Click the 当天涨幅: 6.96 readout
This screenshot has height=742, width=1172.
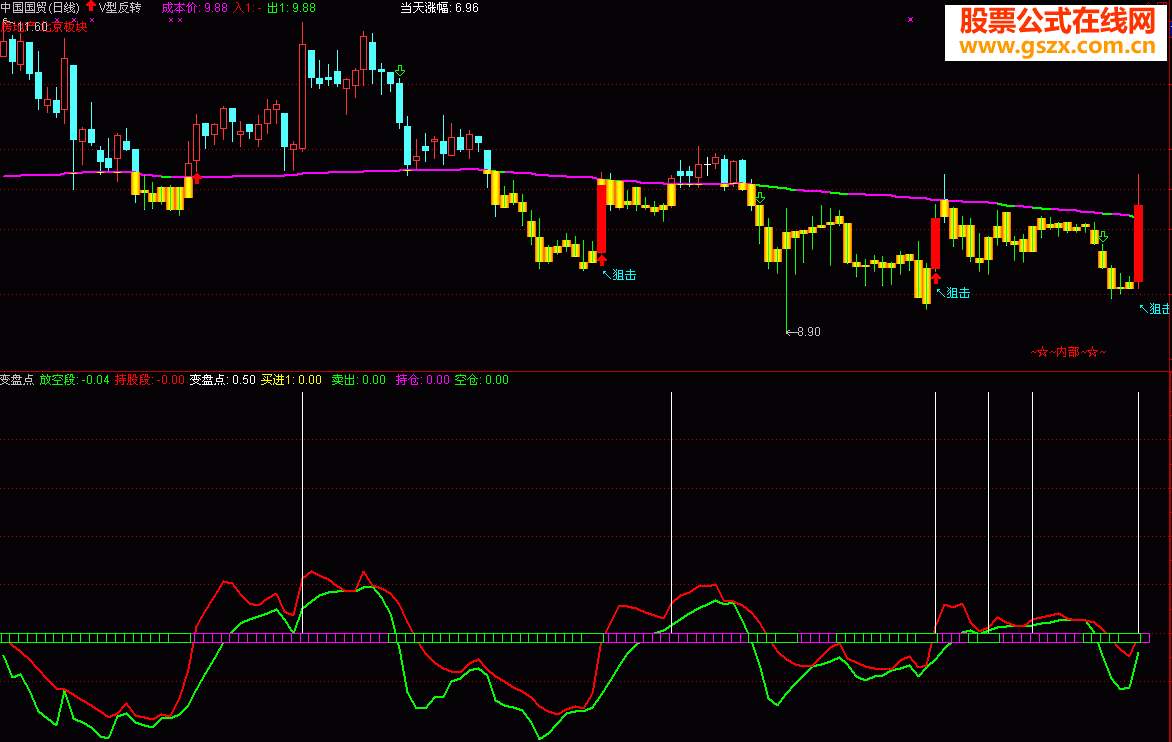click(x=440, y=7)
